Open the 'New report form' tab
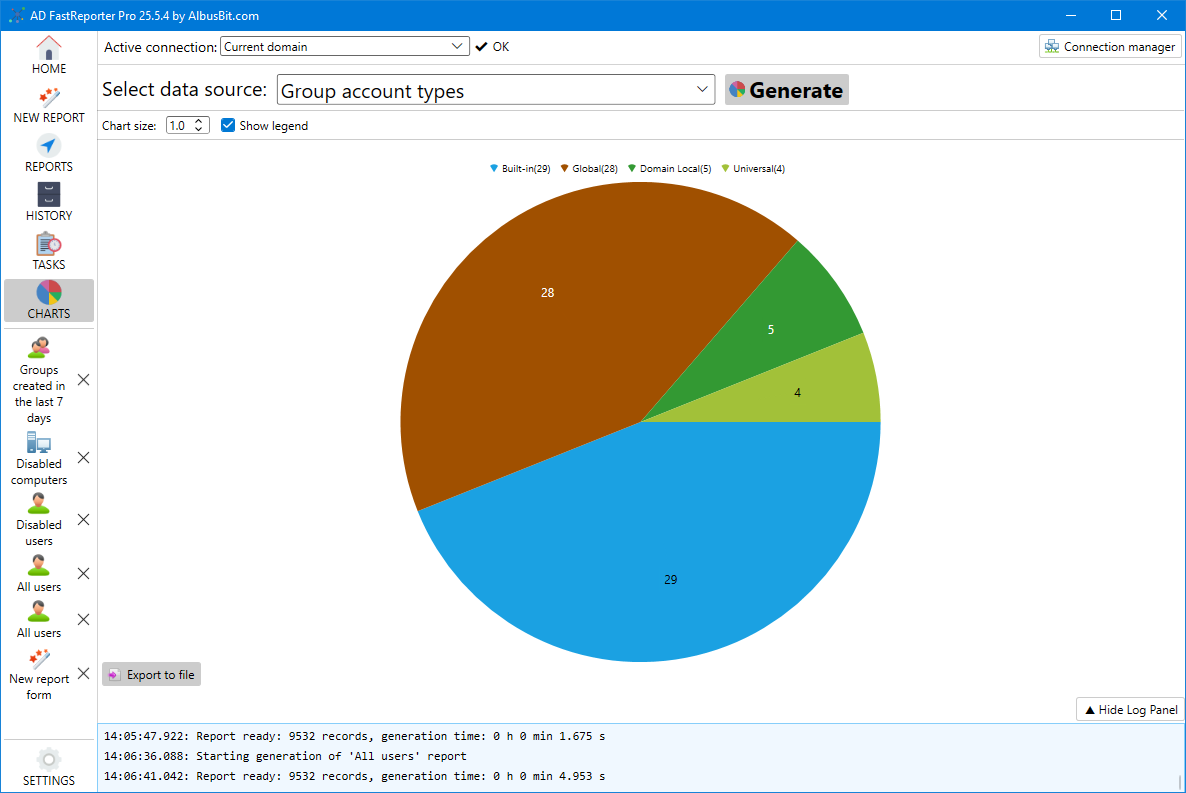Image resolution: width=1186 pixels, height=793 pixels. click(39, 674)
